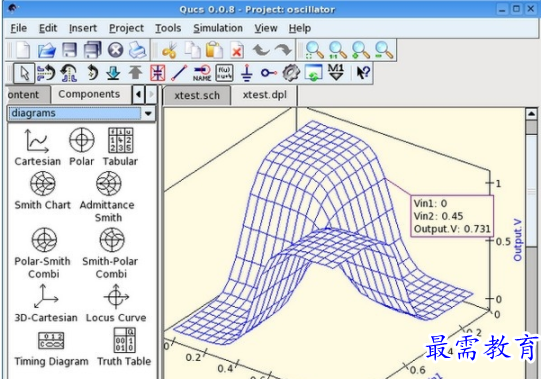Insert a wire label NAME tool
547x379 pixels.
202,73
